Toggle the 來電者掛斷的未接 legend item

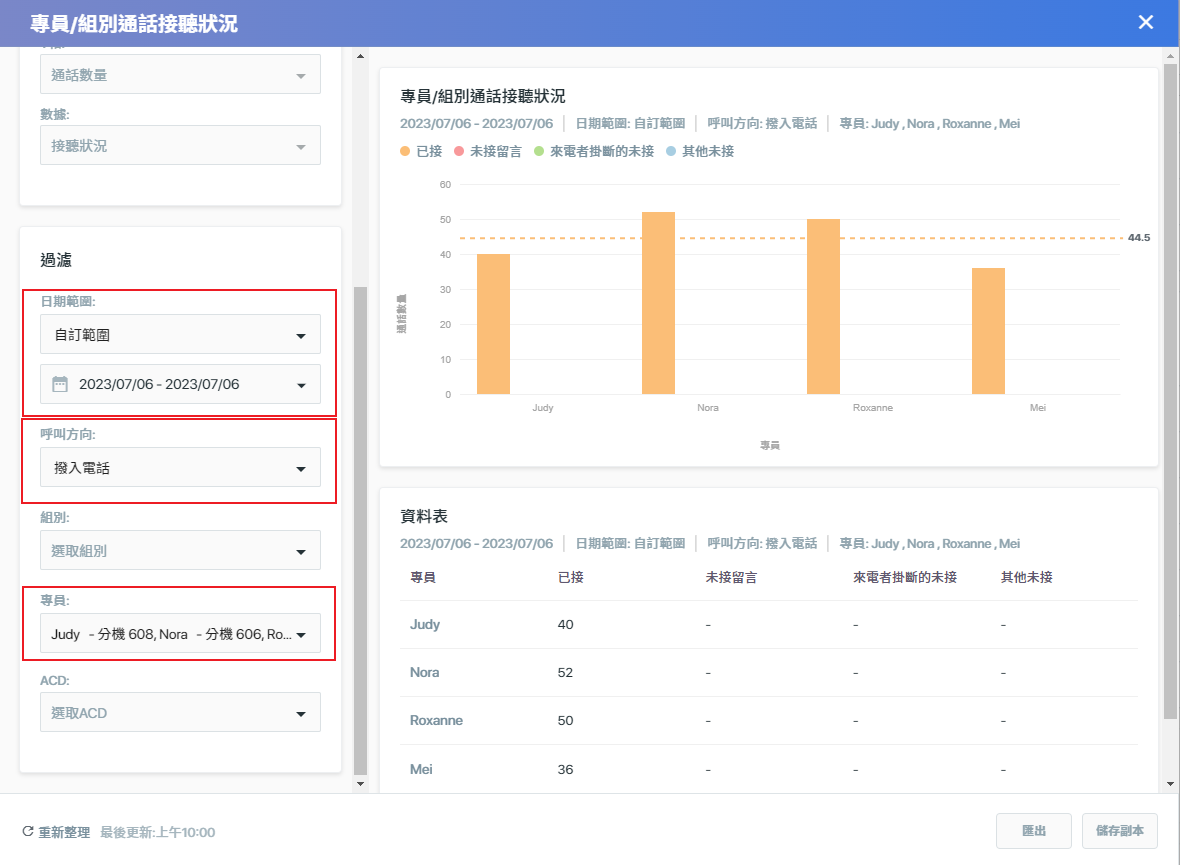coord(594,151)
